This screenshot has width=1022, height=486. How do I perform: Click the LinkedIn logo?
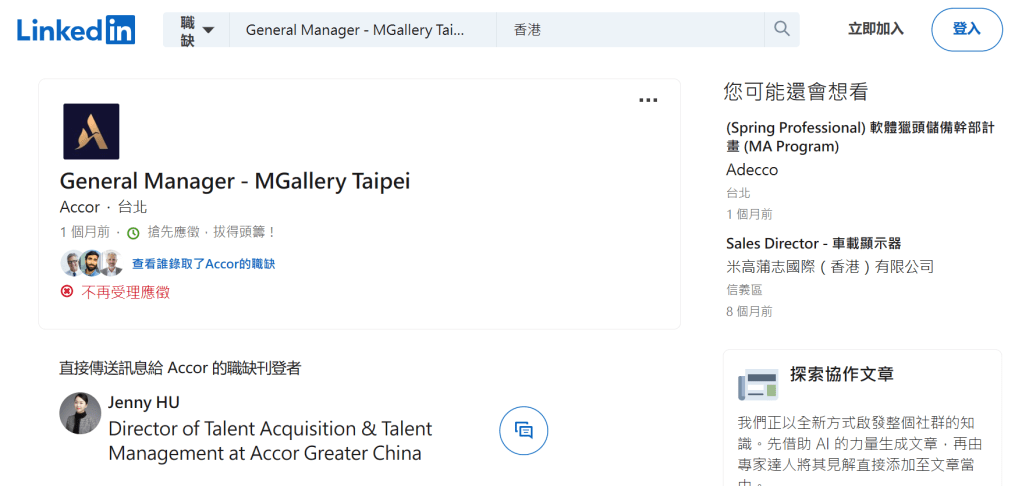[x=76, y=30]
